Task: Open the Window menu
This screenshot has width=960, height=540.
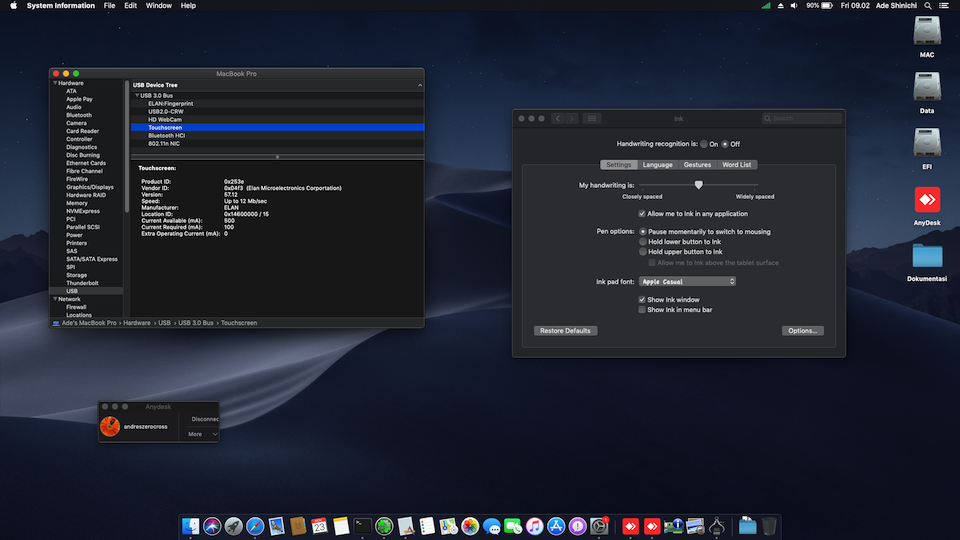Action: [159, 6]
